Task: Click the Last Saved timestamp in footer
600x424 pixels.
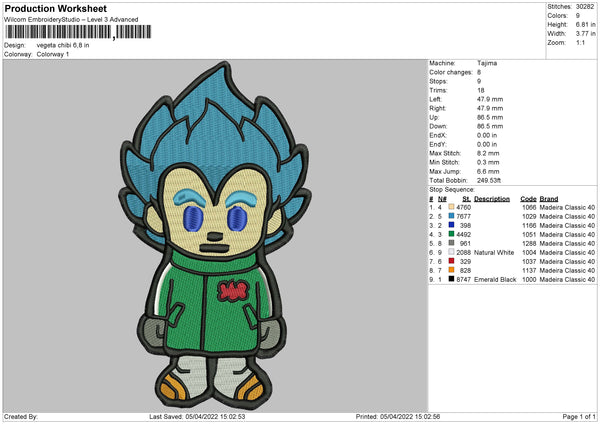Action: click(197, 417)
